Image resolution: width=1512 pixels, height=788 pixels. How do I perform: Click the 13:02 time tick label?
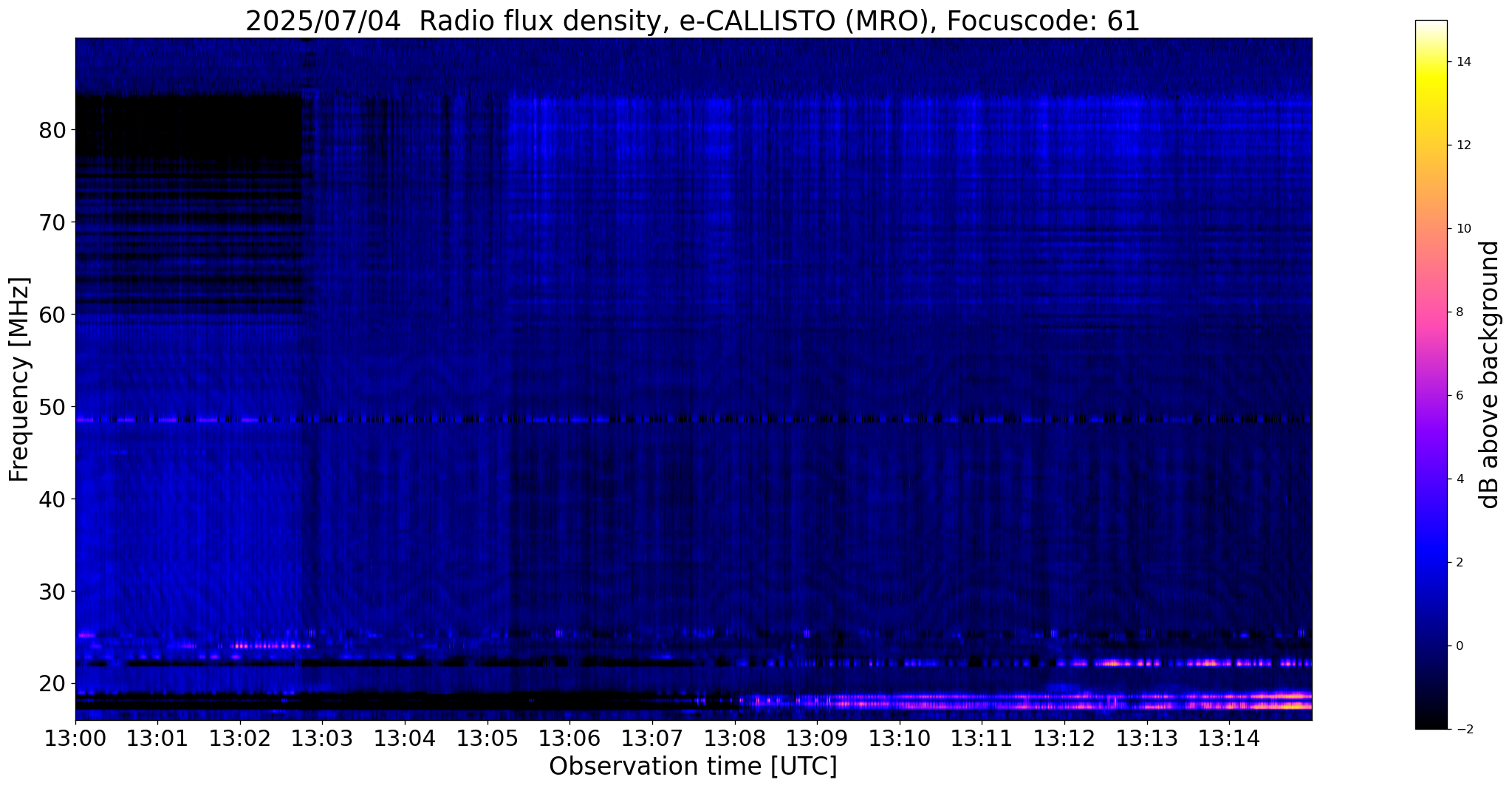pyautogui.click(x=240, y=739)
